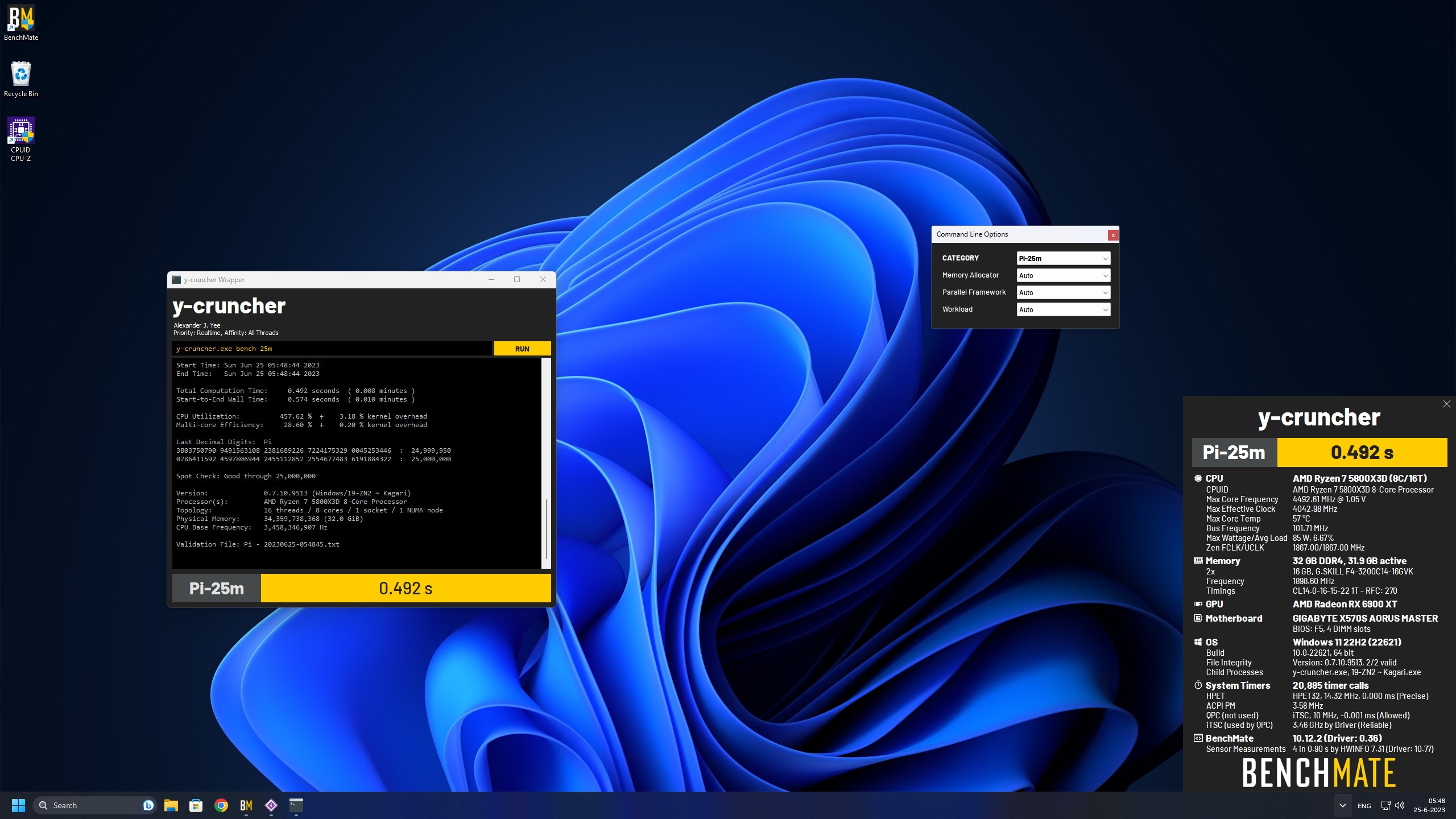Open the BenchMate desktop shortcut
1456x819 pixels.
21,23
